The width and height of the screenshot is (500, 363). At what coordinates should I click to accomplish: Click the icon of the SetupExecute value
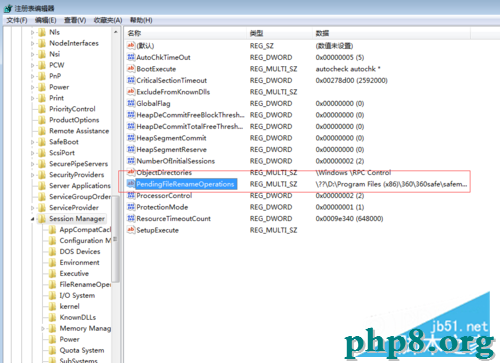point(131,230)
